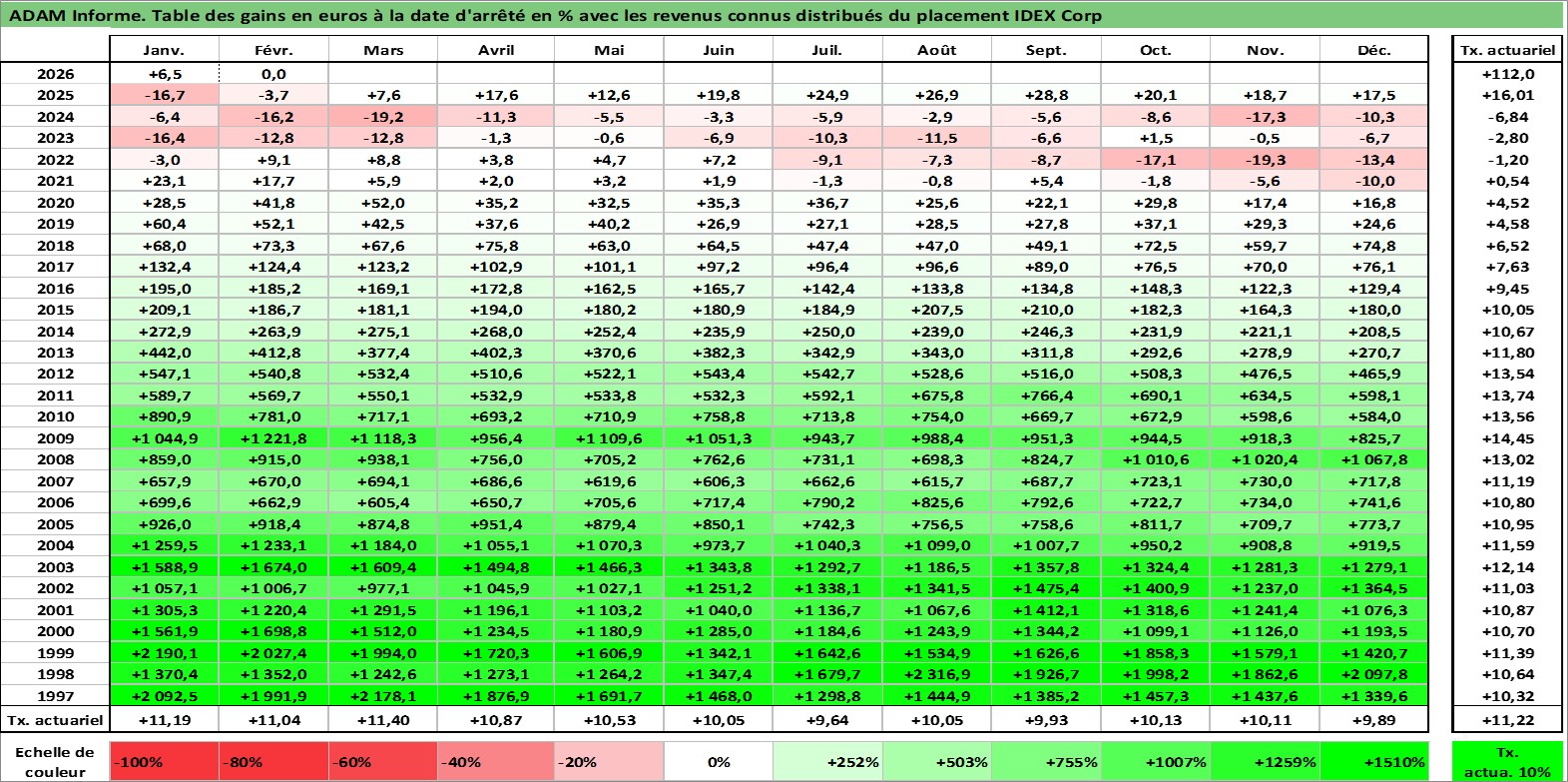The height and width of the screenshot is (782, 1568).
Task: Select the 'Janv.' column header
Action: [164, 50]
